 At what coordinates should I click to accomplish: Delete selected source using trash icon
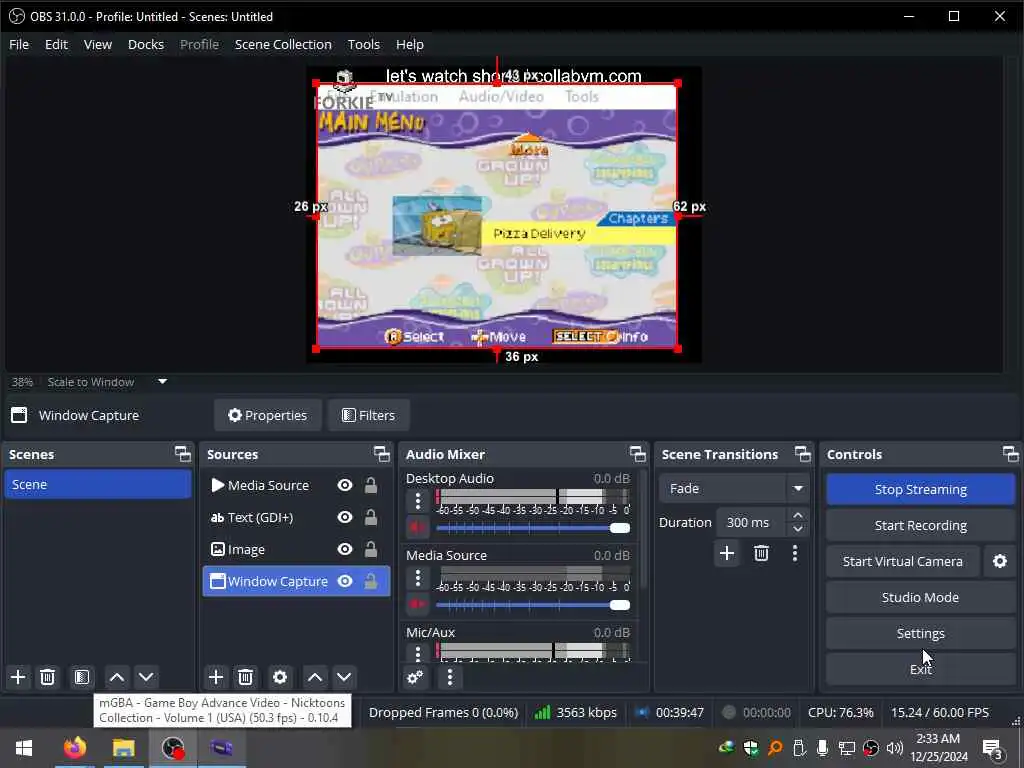coord(246,677)
